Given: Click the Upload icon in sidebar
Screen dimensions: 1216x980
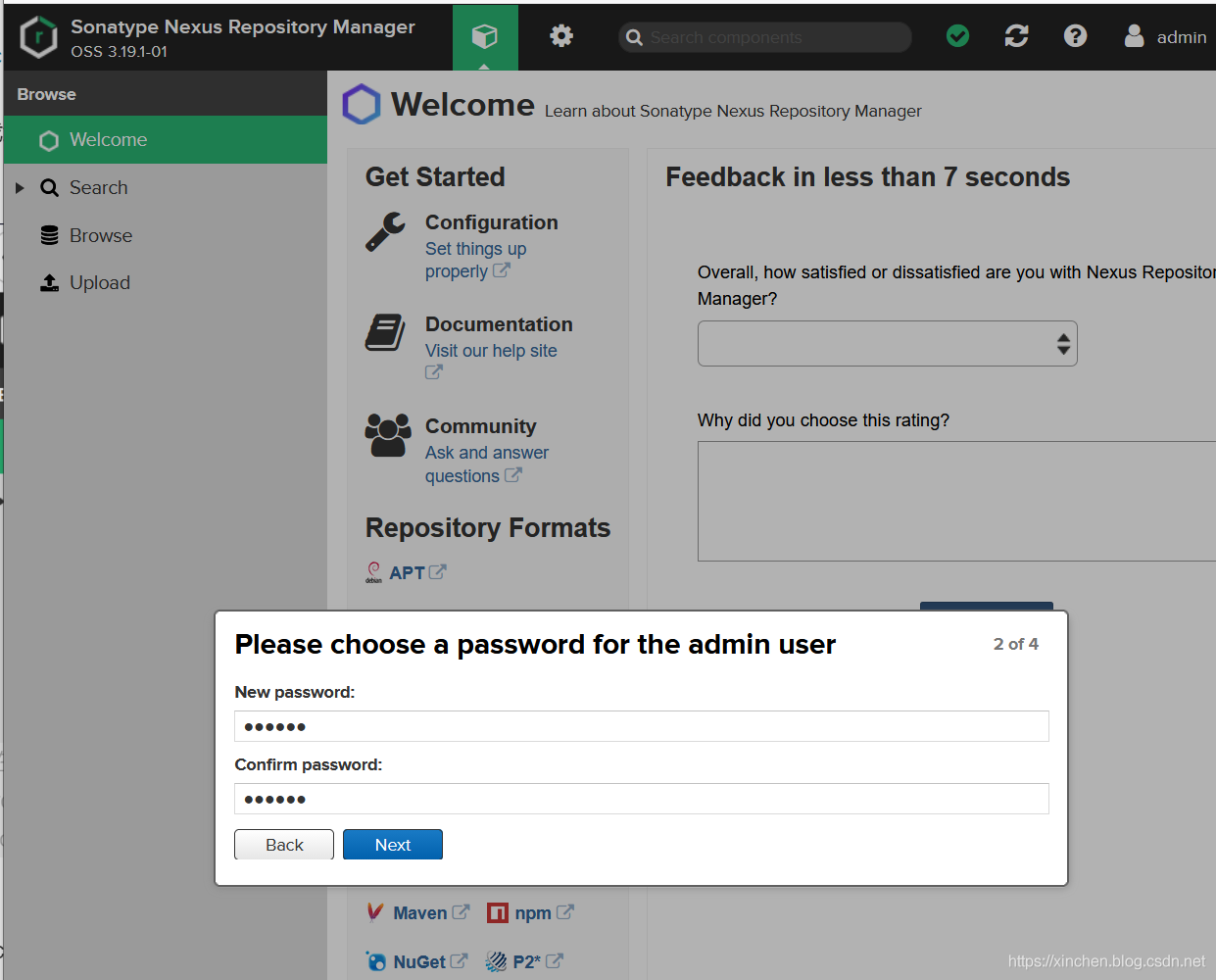Looking at the screenshot, I should pyautogui.click(x=49, y=282).
